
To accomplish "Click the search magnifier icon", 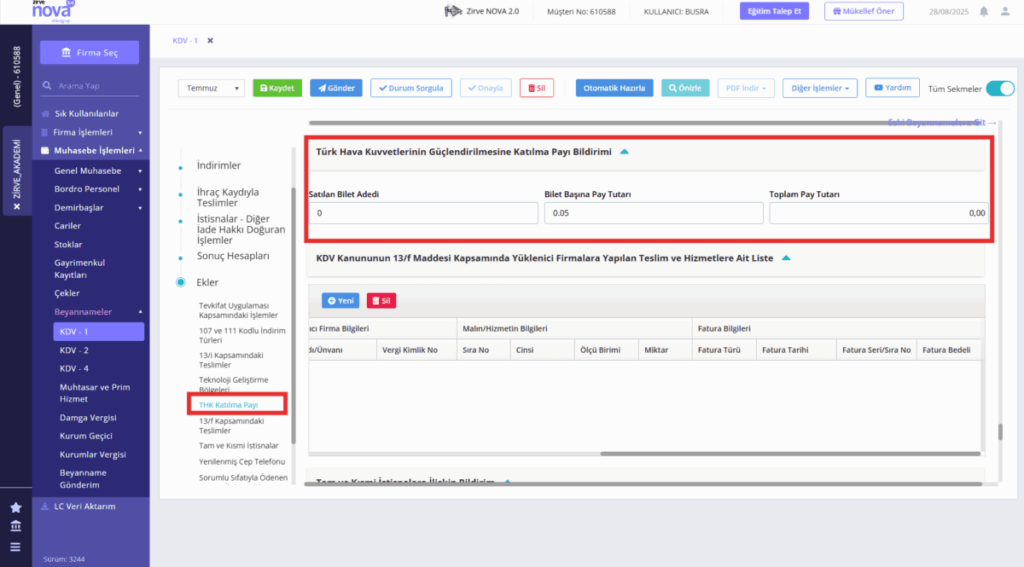I will (x=47, y=86).
